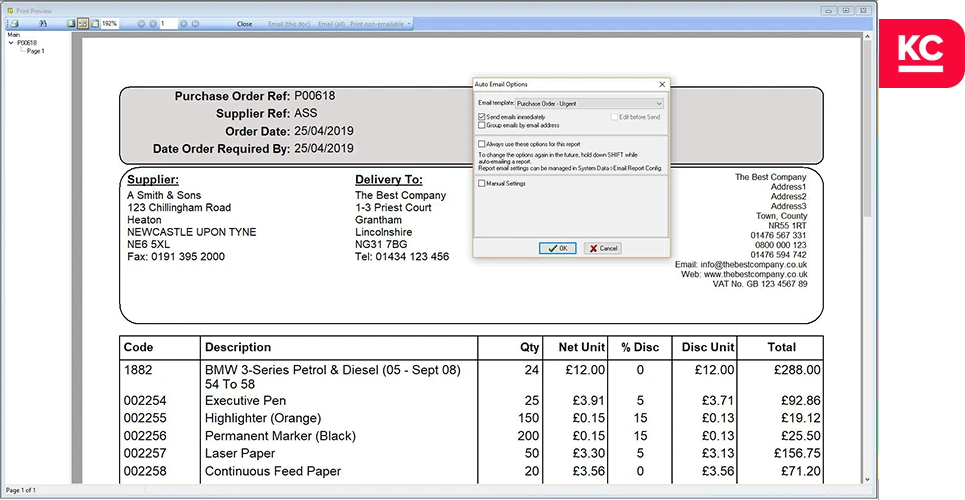Click Close in the preview toolbar
The image size is (965, 500).
click(244, 24)
